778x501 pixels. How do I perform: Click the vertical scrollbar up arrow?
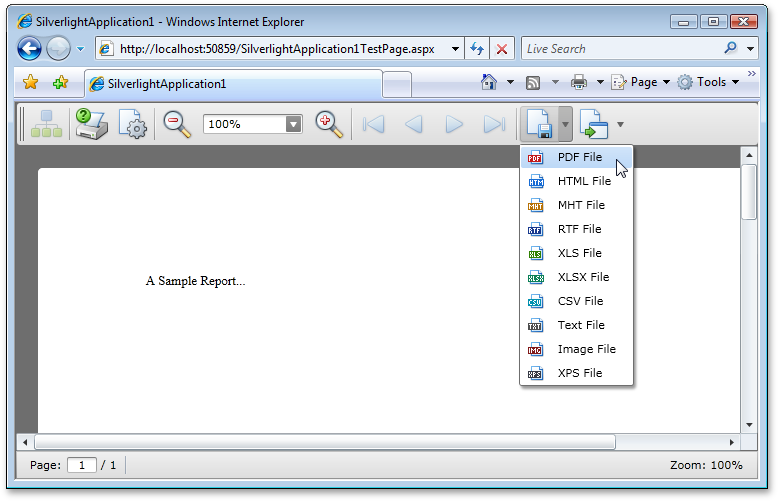coord(749,155)
